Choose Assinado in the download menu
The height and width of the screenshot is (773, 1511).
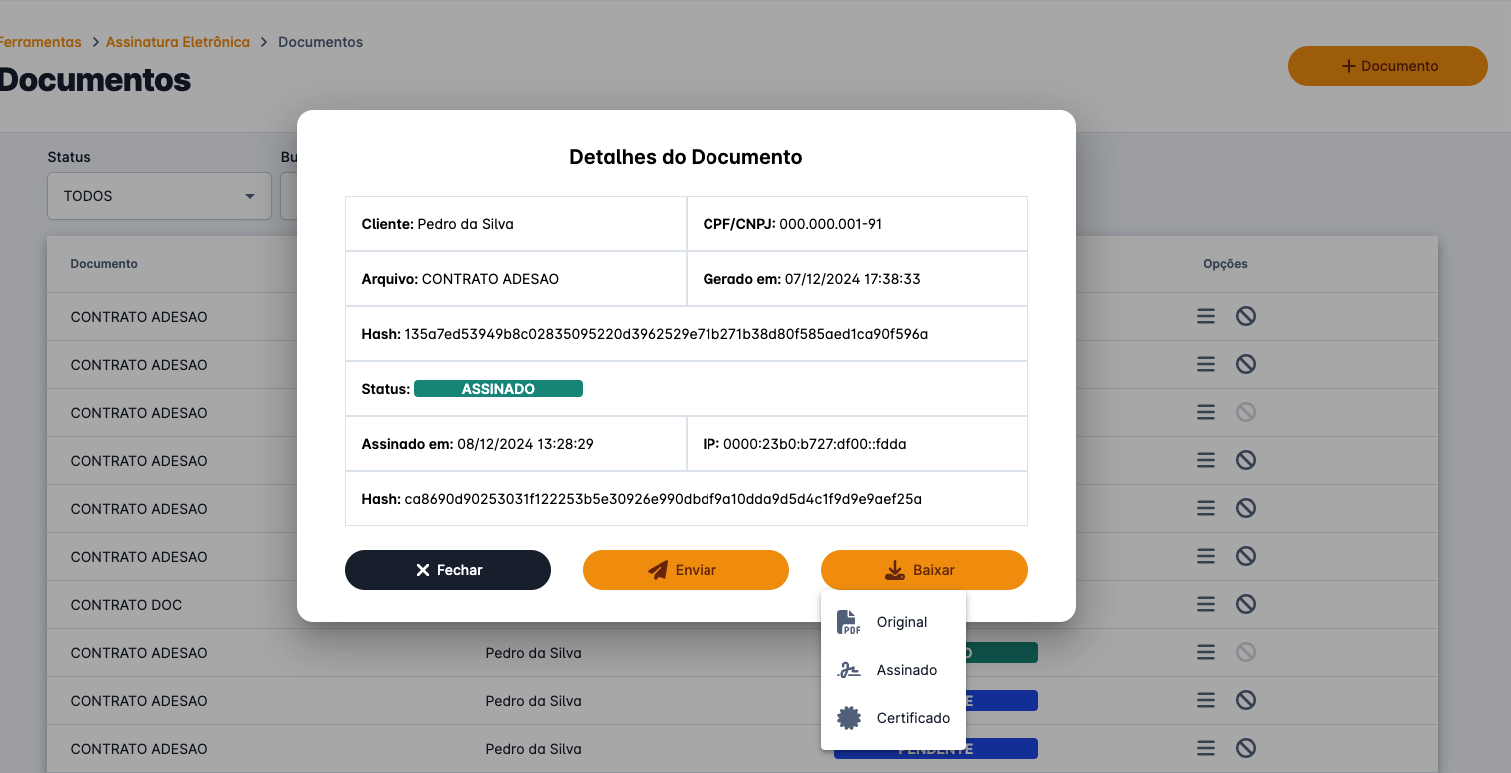[x=906, y=670]
